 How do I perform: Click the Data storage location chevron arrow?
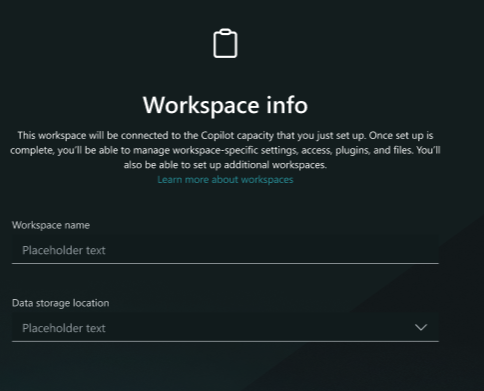coord(421,327)
